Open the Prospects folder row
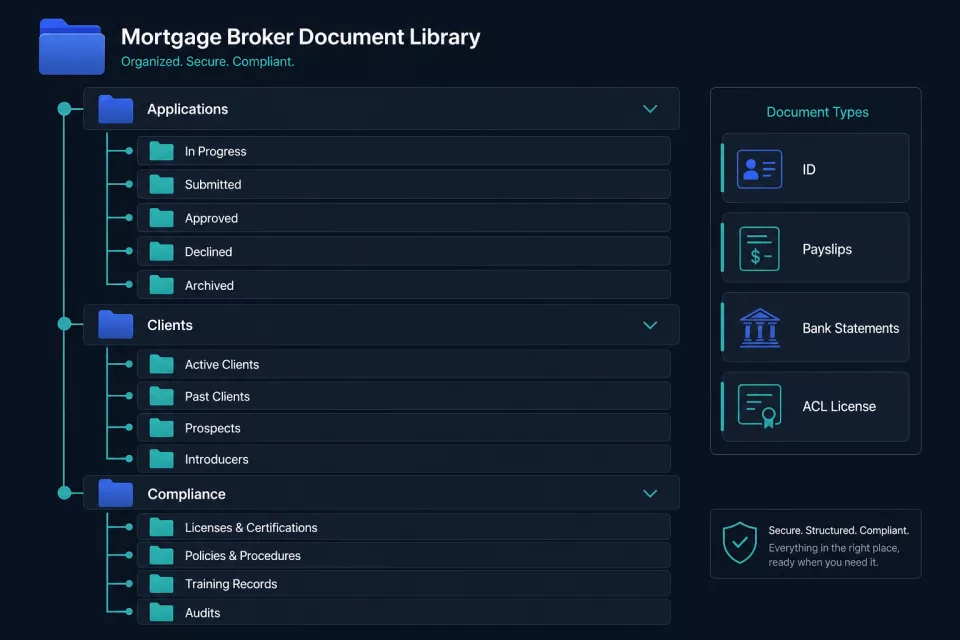This screenshot has height=640, width=960. (x=404, y=427)
